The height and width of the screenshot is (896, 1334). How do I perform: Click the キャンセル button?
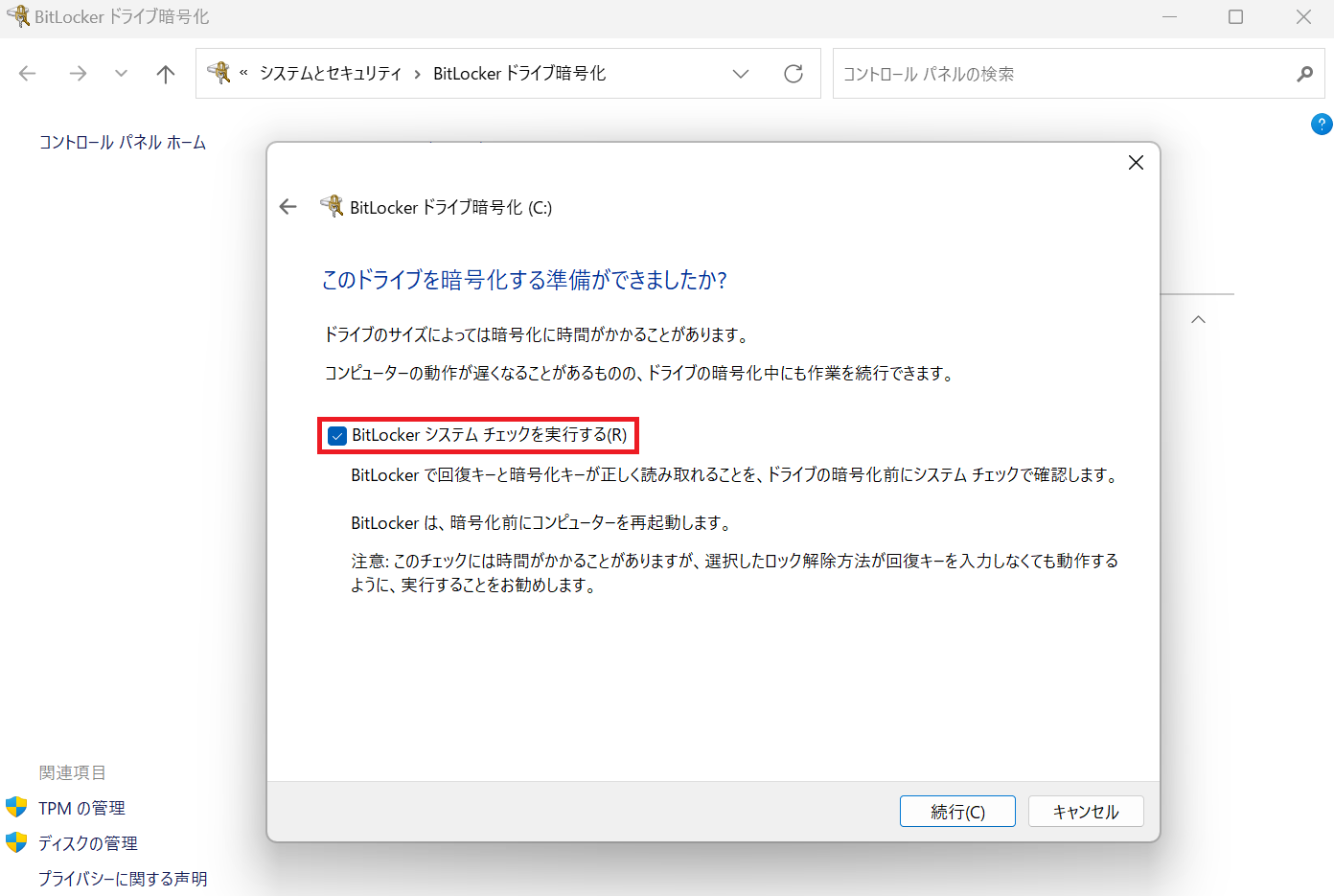point(1086,812)
